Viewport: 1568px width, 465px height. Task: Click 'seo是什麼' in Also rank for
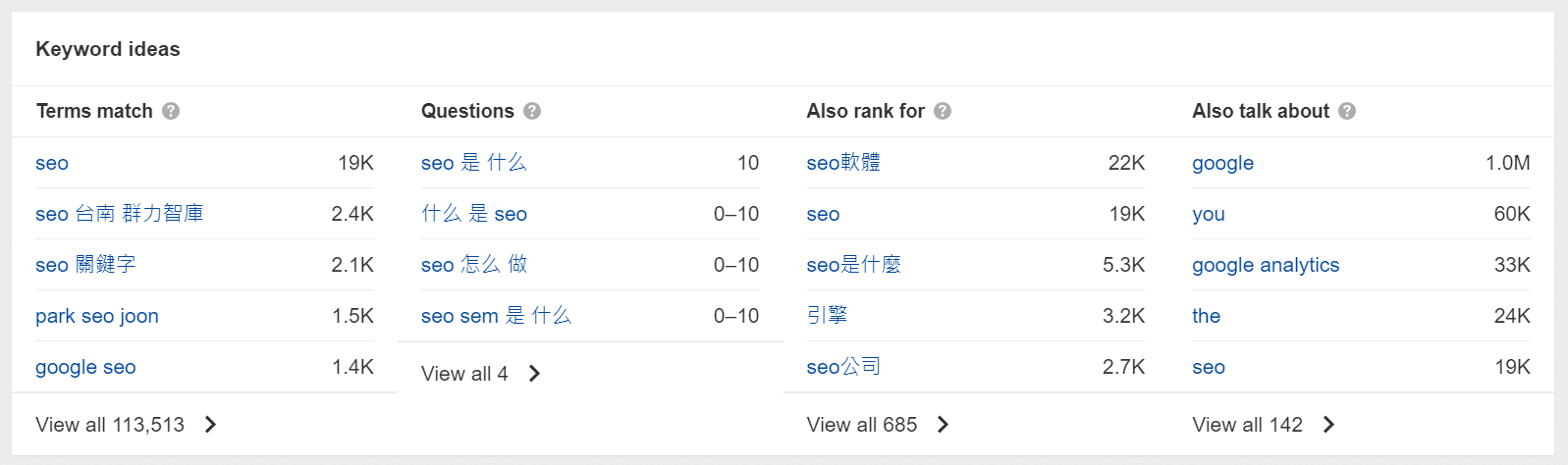click(x=853, y=265)
